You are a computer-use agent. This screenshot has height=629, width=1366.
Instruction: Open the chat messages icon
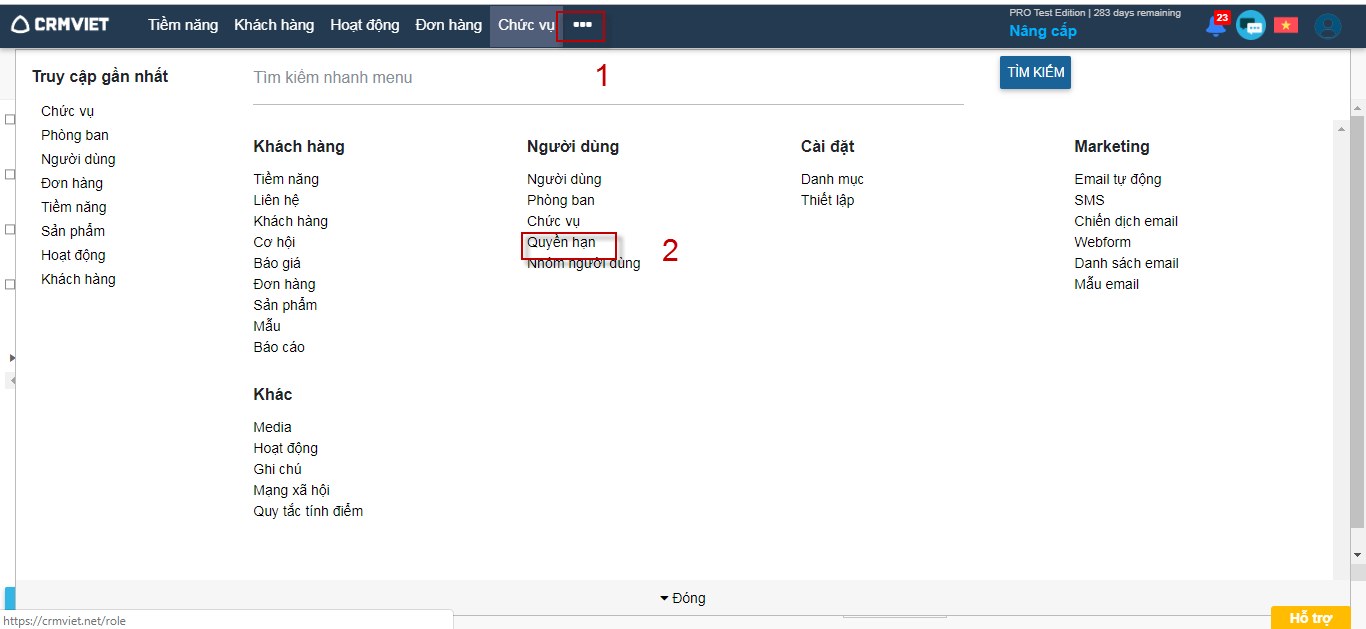[x=1250, y=25]
